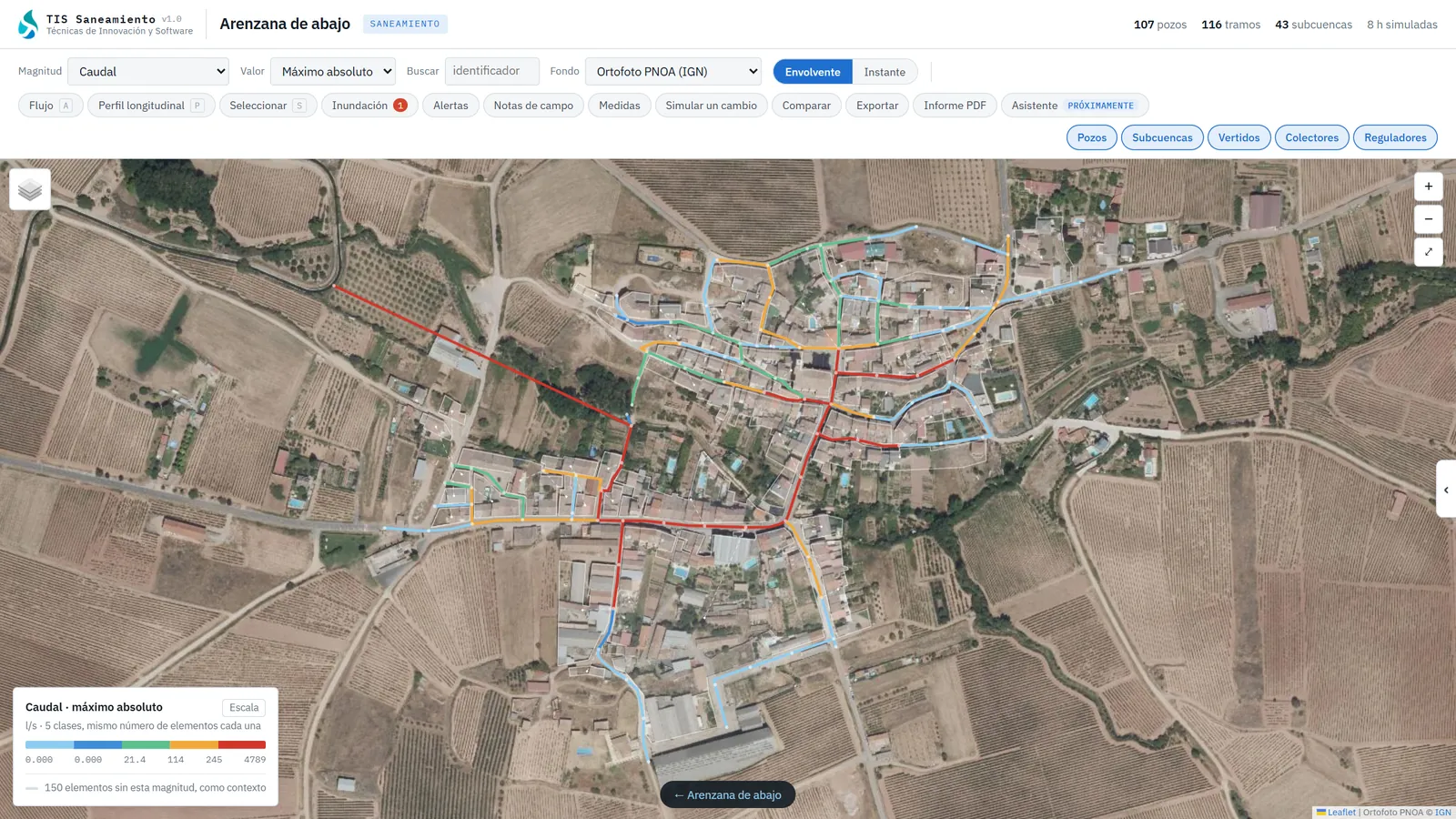Screen dimensions: 1456x819
Task: Show the Subcuencas list
Action: coord(1162,137)
